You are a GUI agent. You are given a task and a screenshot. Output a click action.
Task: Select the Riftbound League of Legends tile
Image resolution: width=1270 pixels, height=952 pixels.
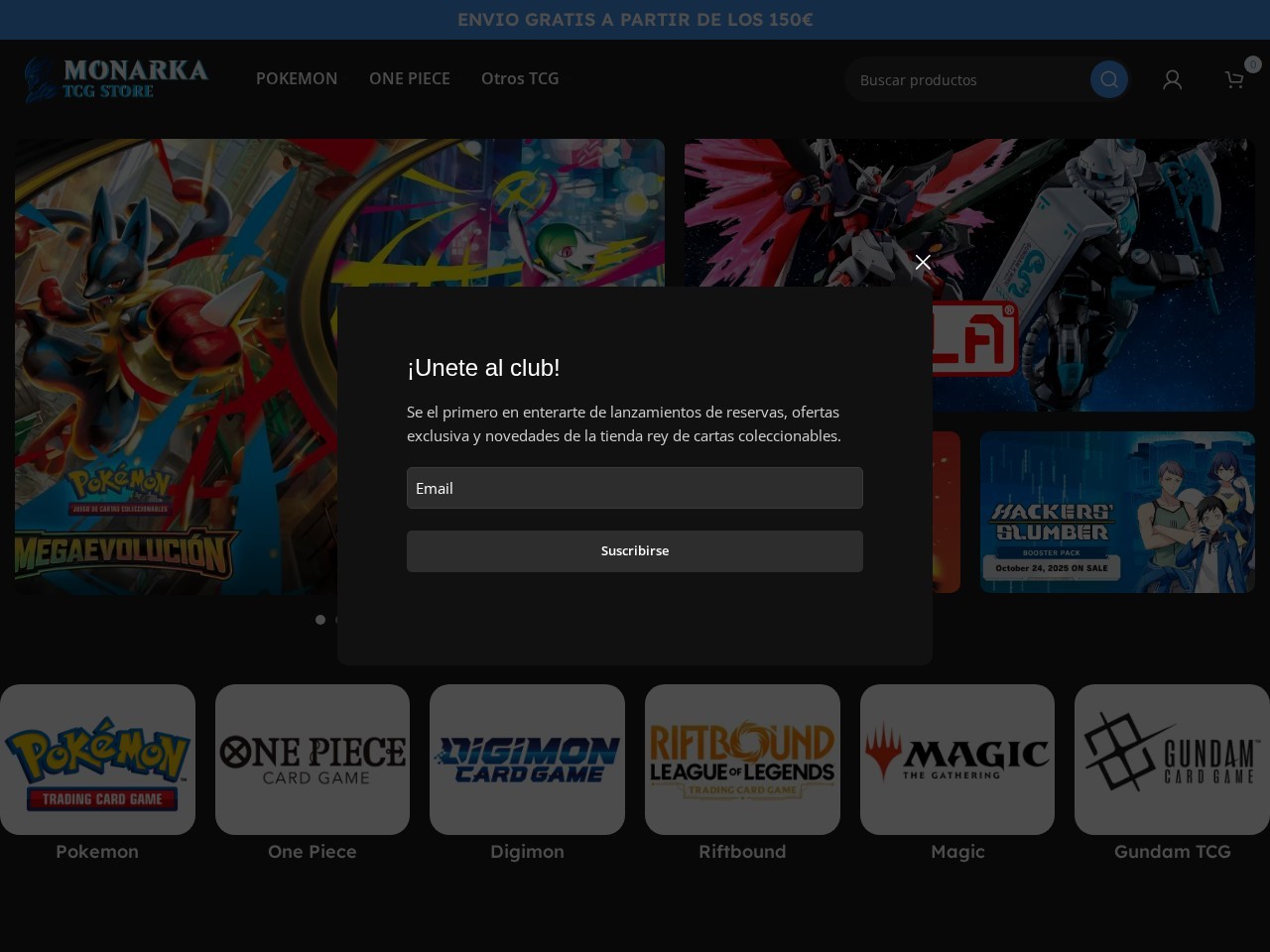(742, 760)
